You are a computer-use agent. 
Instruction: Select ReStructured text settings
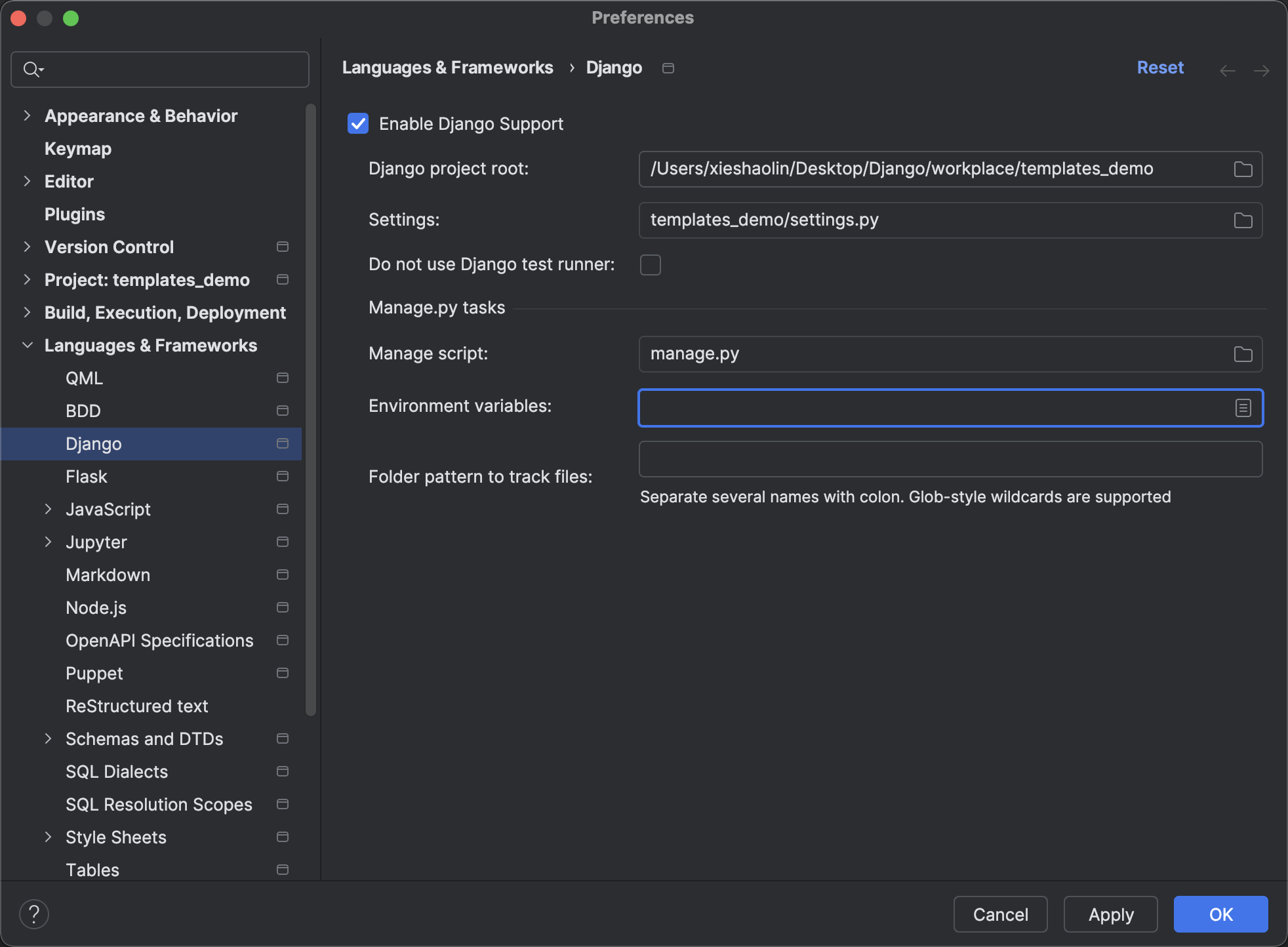coord(137,706)
